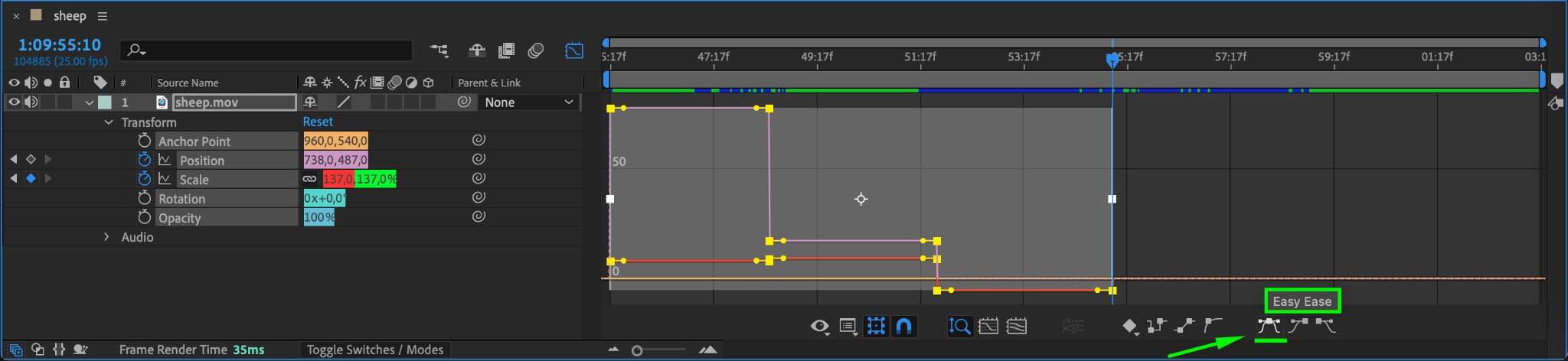Open the Parent & Link None dropdown
Viewport: 1568px width, 361px height.
point(529,102)
